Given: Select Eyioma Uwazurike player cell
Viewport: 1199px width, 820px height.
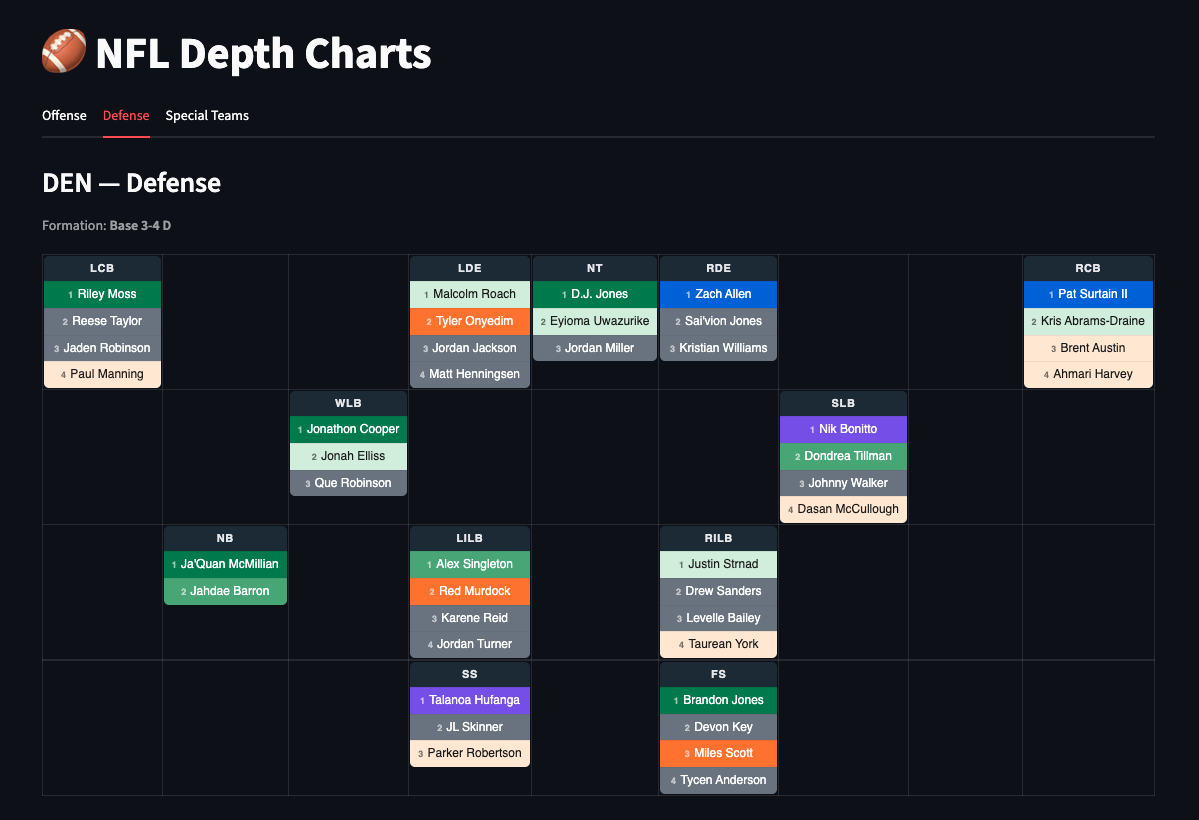Looking at the screenshot, I should (x=595, y=321).
